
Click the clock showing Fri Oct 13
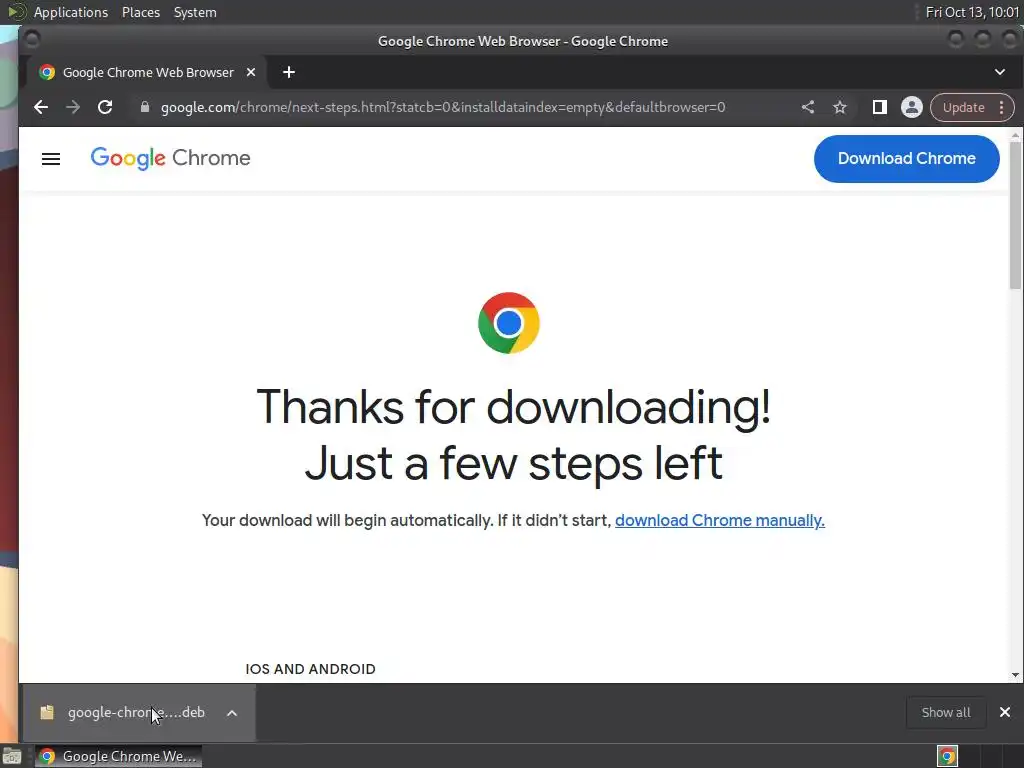coord(972,12)
